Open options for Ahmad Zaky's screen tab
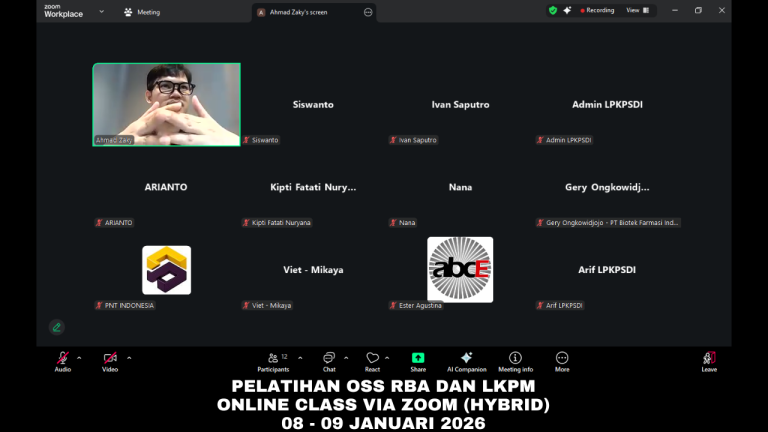The width and height of the screenshot is (768, 432). (368, 12)
